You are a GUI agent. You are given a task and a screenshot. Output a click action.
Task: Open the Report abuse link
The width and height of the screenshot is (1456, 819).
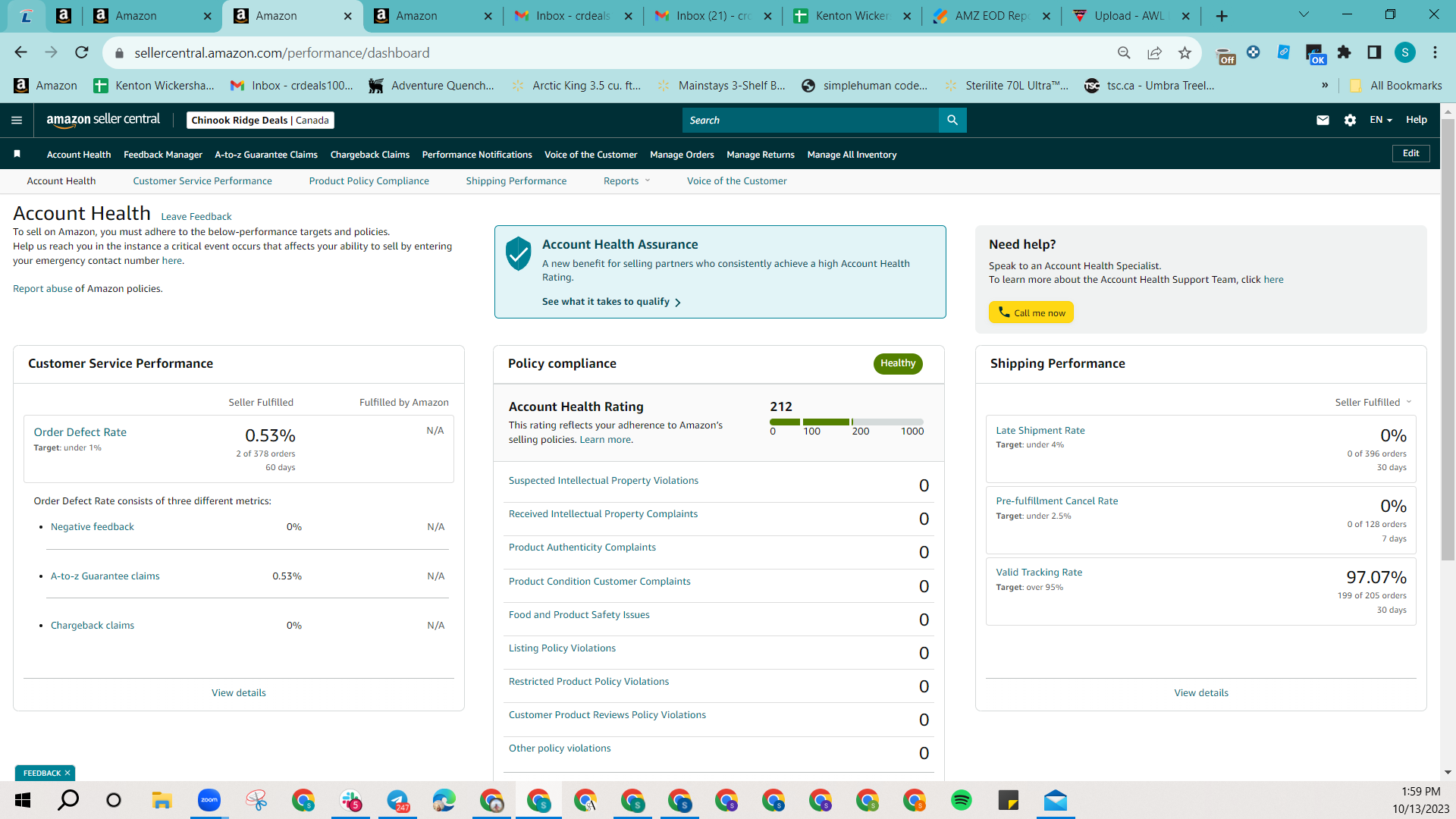point(42,288)
